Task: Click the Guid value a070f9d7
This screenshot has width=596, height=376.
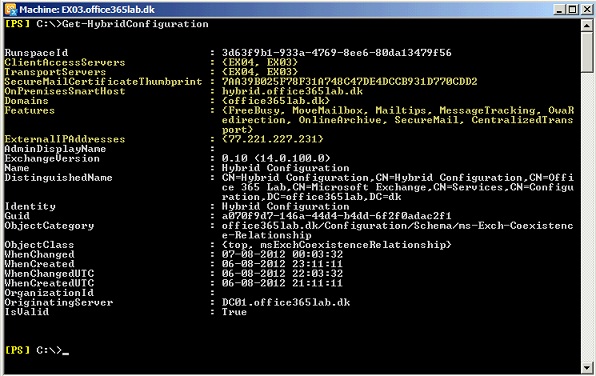Action: [x=336, y=216]
